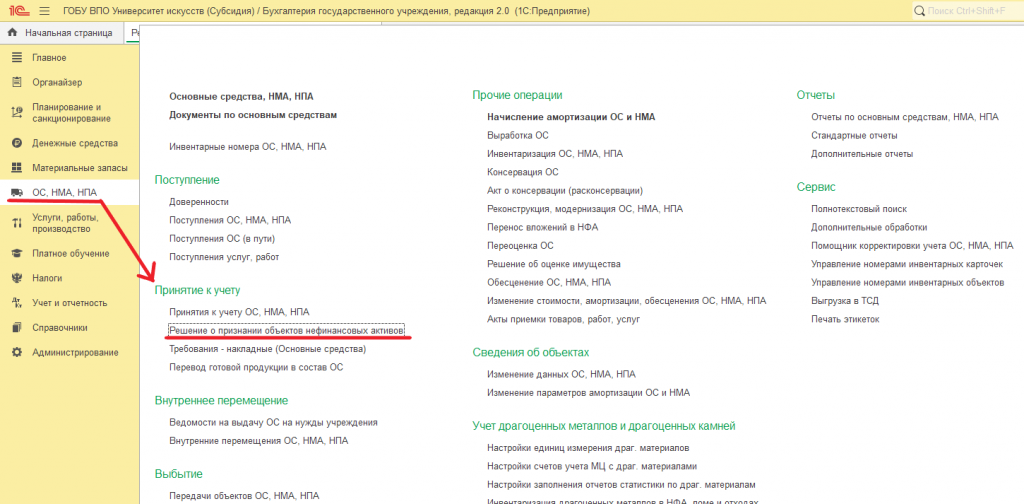Open the Справочники books icon
1024x504 pixels.
(18, 328)
